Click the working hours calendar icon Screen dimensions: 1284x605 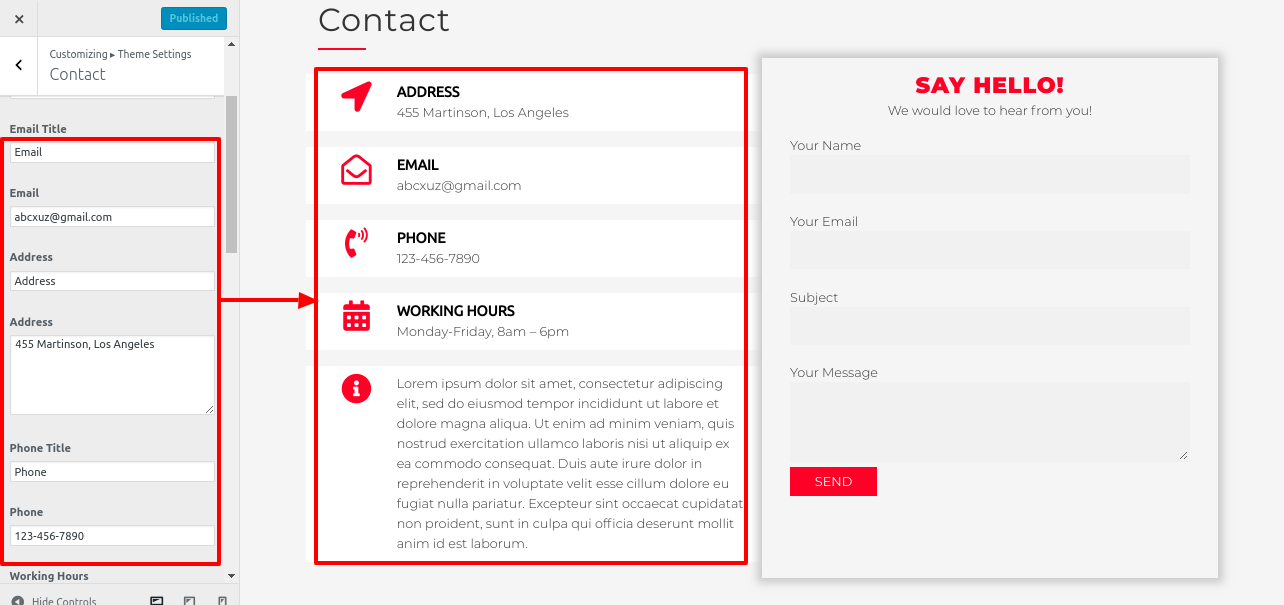pyautogui.click(x=356, y=316)
